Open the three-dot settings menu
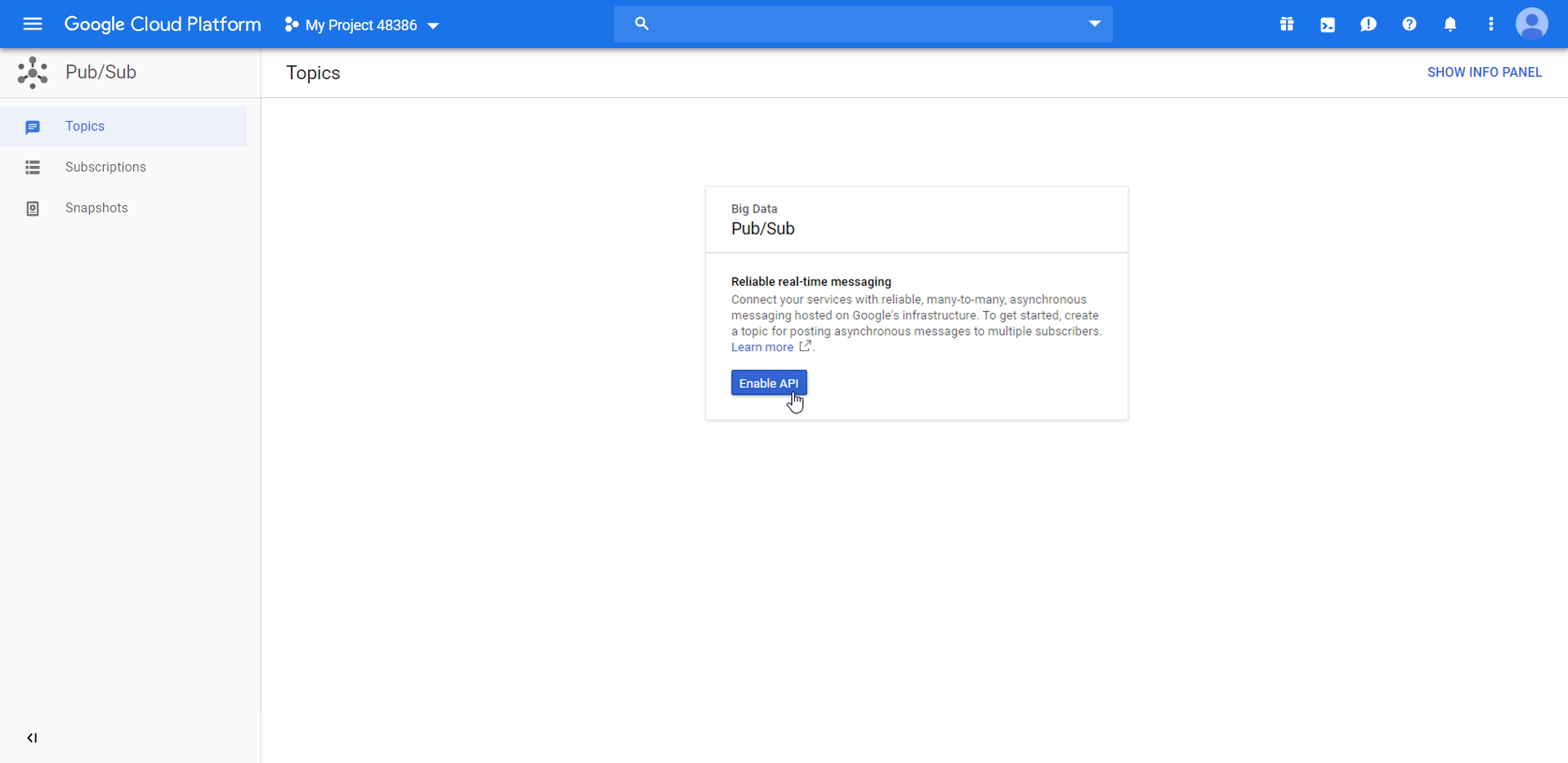1568x763 pixels. coord(1491,25)
